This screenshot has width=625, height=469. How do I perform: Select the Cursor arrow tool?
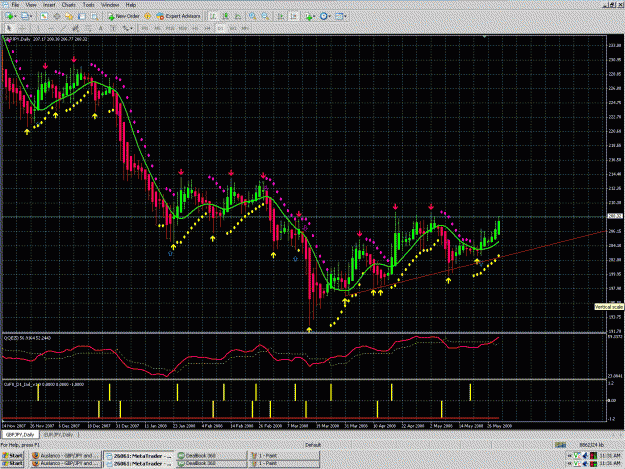[9, 28]
